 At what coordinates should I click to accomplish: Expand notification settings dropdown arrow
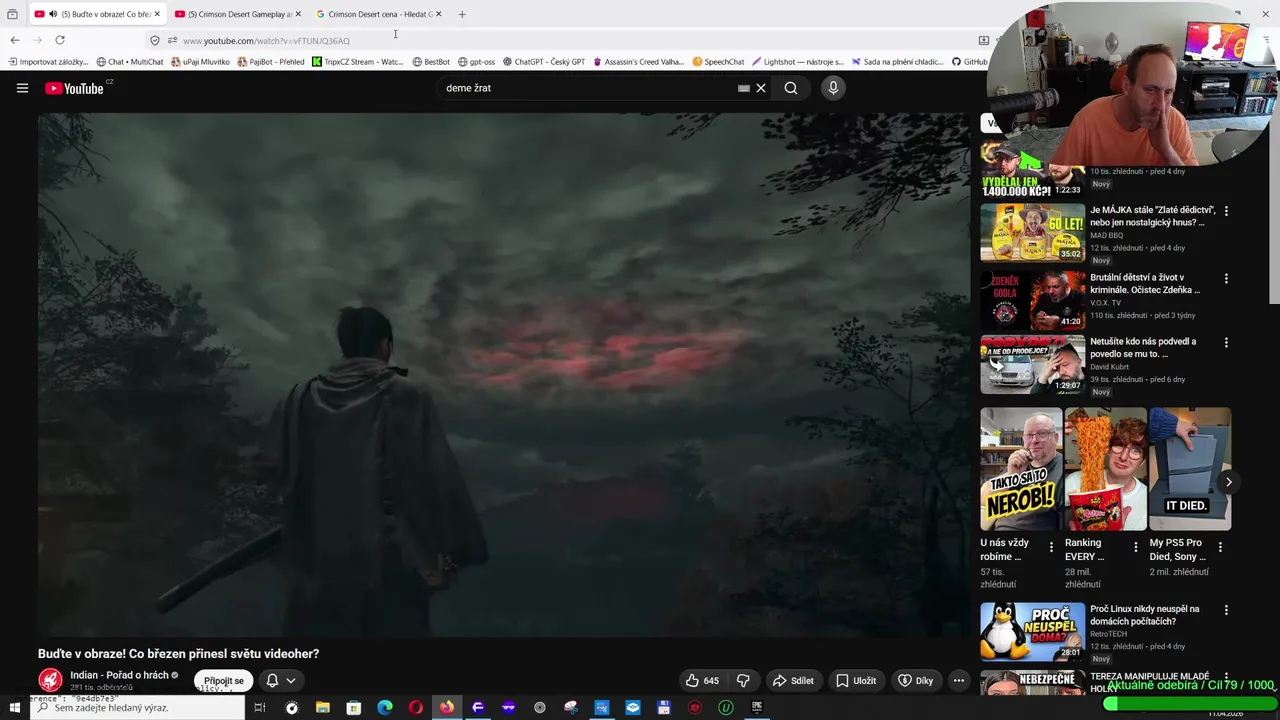291,680
